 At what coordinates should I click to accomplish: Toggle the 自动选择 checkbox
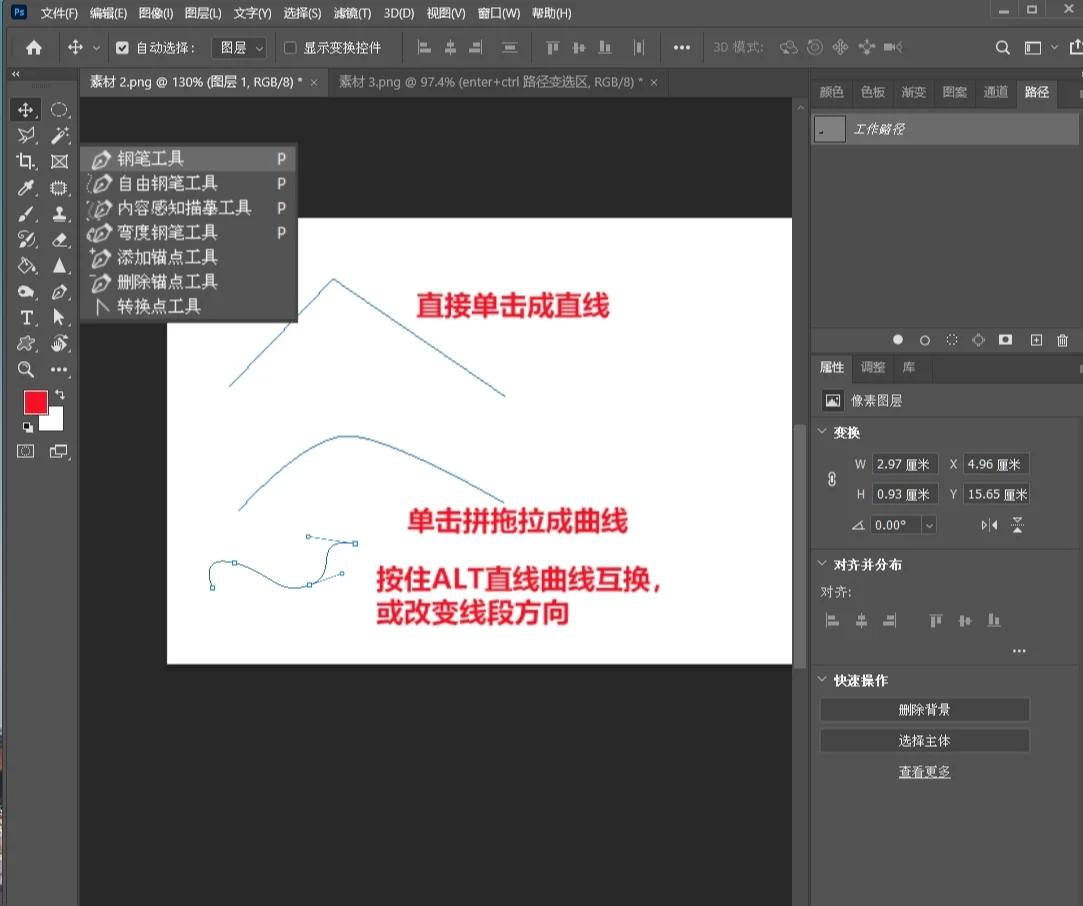tap(121, 46)
